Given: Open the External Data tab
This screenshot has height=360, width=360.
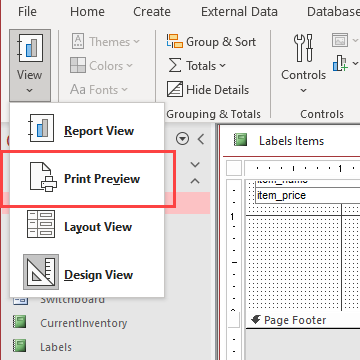Looking at the screenshot, I should coord(239,12).
